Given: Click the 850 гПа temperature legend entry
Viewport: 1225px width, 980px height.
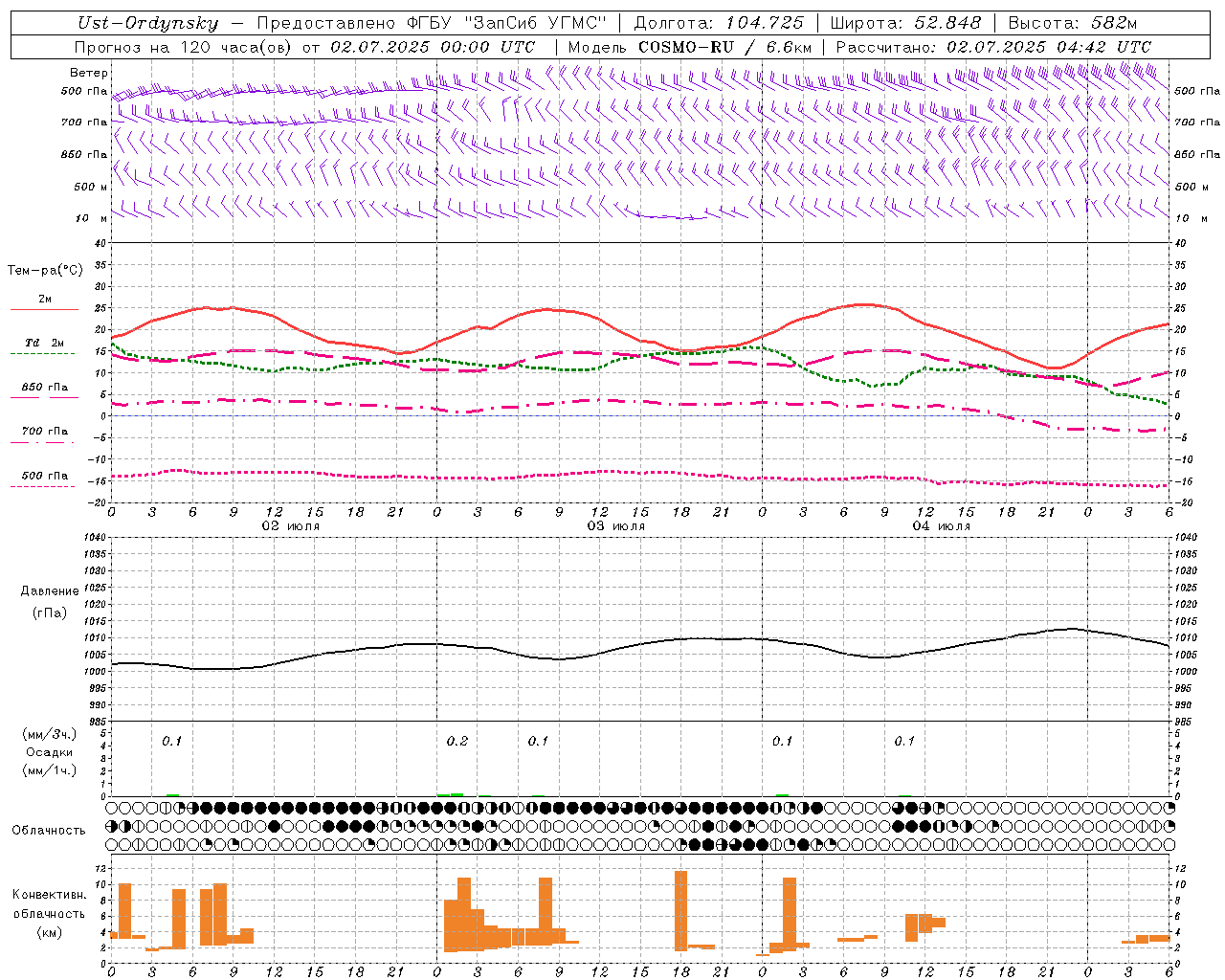Looking at the screenshot, I should (45, 388).
